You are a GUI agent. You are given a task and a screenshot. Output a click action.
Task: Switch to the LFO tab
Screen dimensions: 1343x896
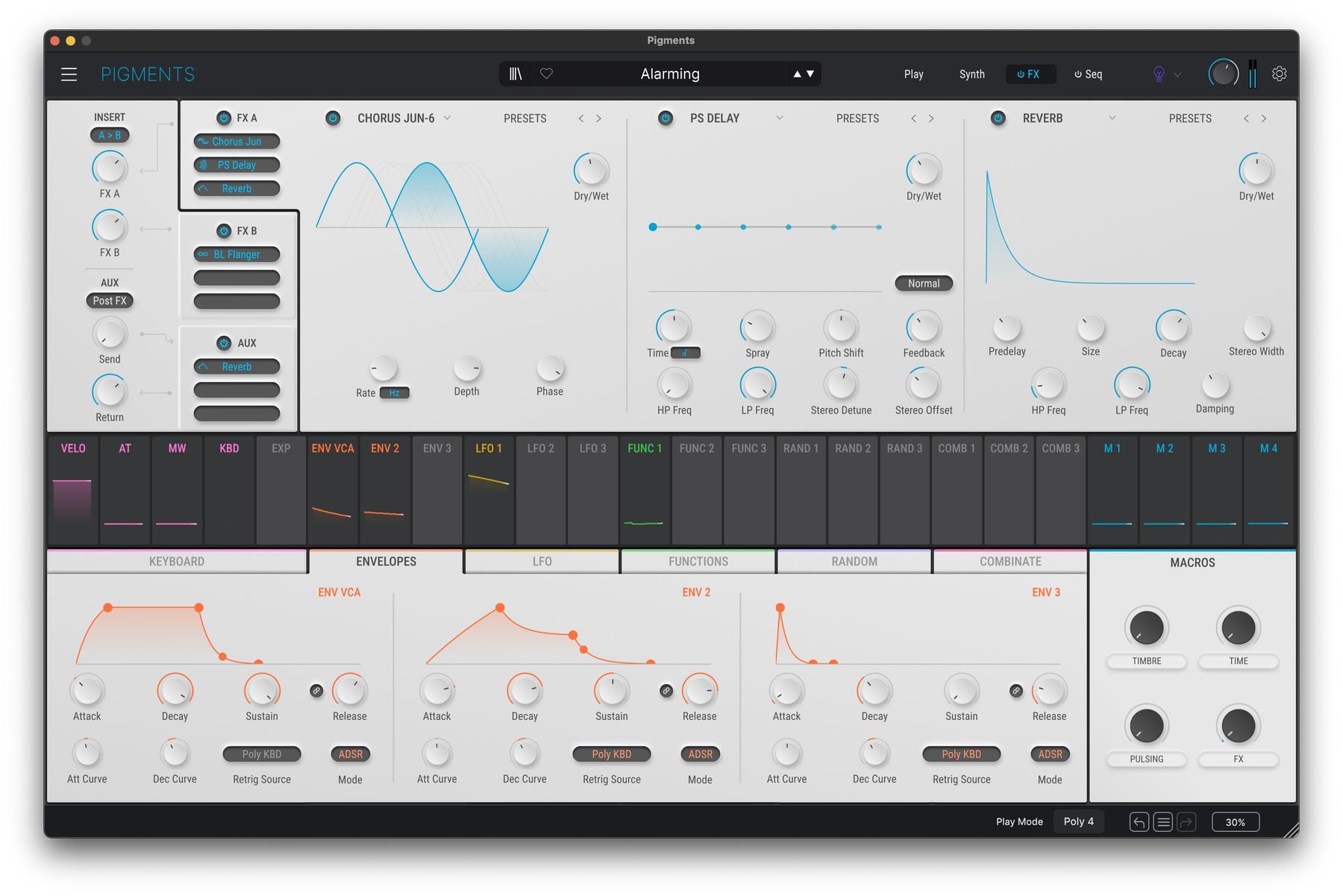542,562
